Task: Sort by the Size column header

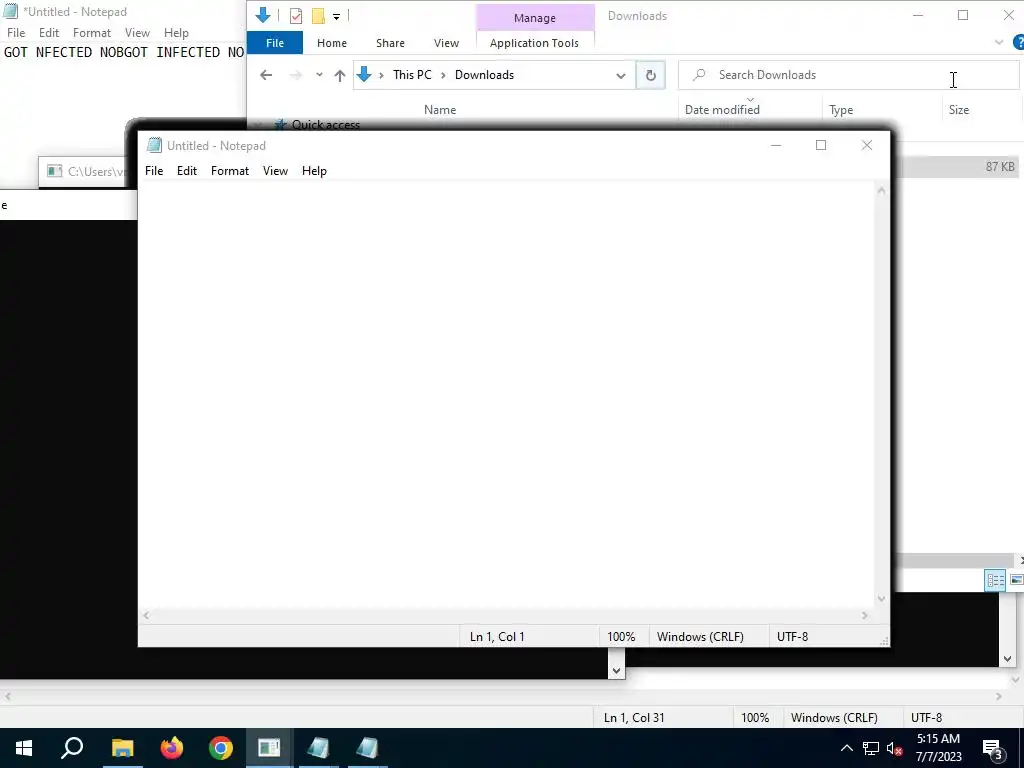Action: point(959,110)
